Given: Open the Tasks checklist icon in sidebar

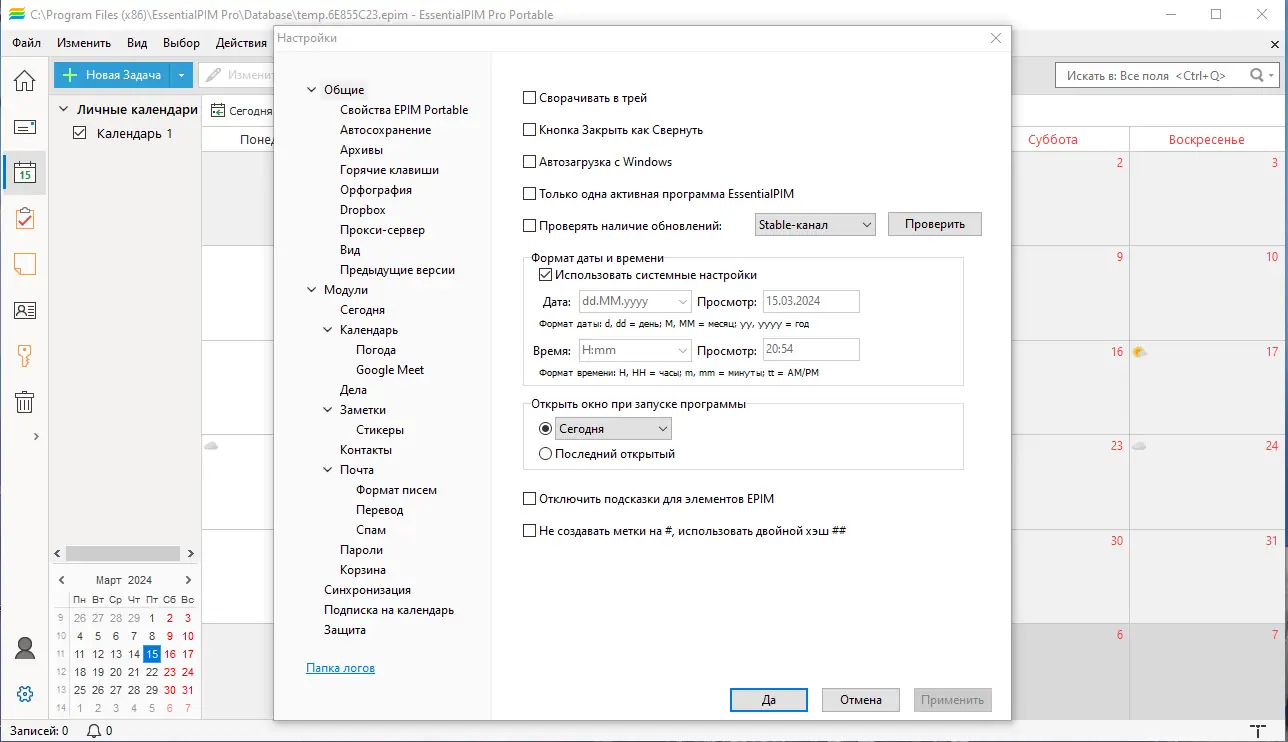Looking at the screenshot, I should point(24,219).
